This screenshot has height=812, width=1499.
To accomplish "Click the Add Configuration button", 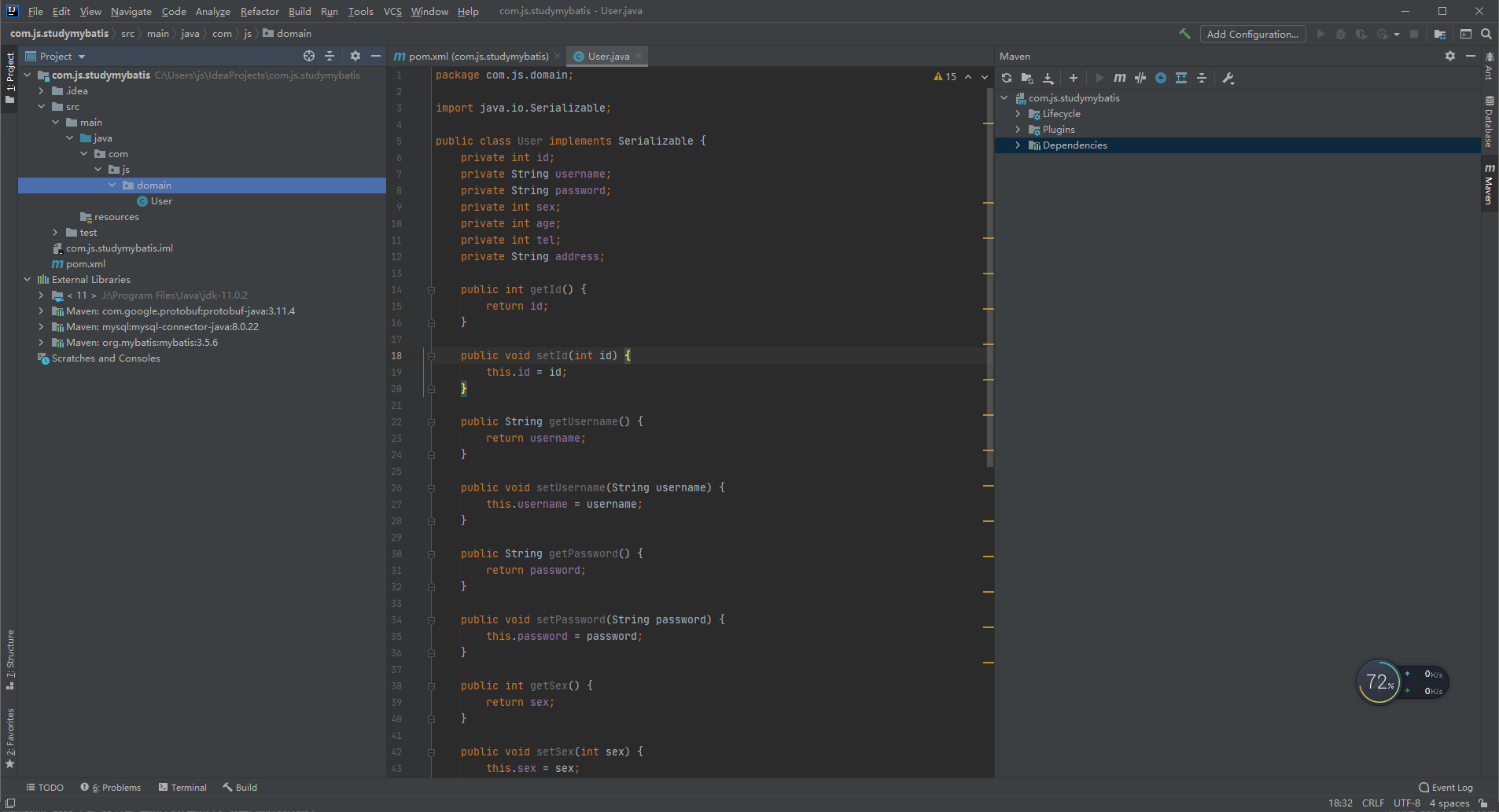I will [1253, 34].
